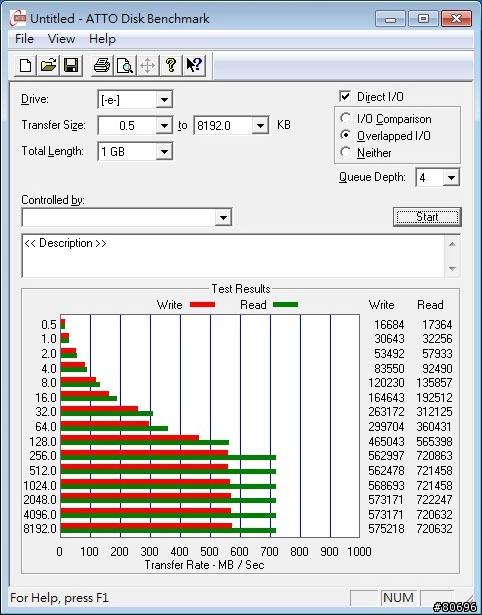Click the Transfer Rate - MB / Sec axis label
Screen dimensions: 482x615
(x=204, y=565)
